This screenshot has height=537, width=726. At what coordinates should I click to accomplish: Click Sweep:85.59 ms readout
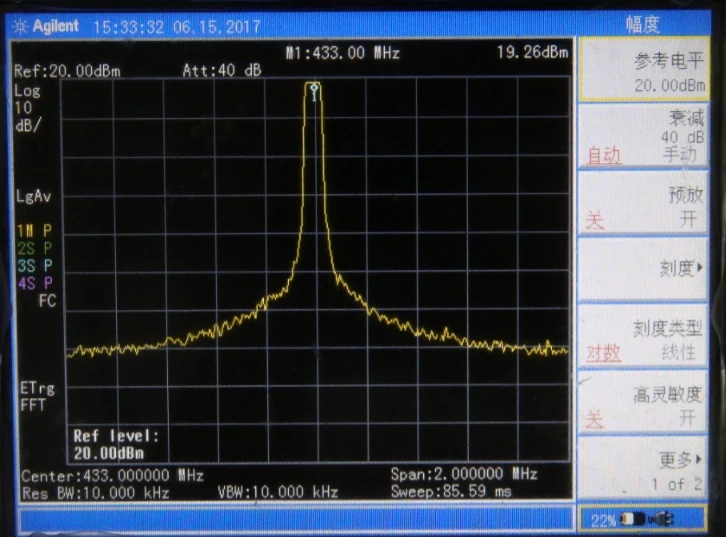pos(451,491)
